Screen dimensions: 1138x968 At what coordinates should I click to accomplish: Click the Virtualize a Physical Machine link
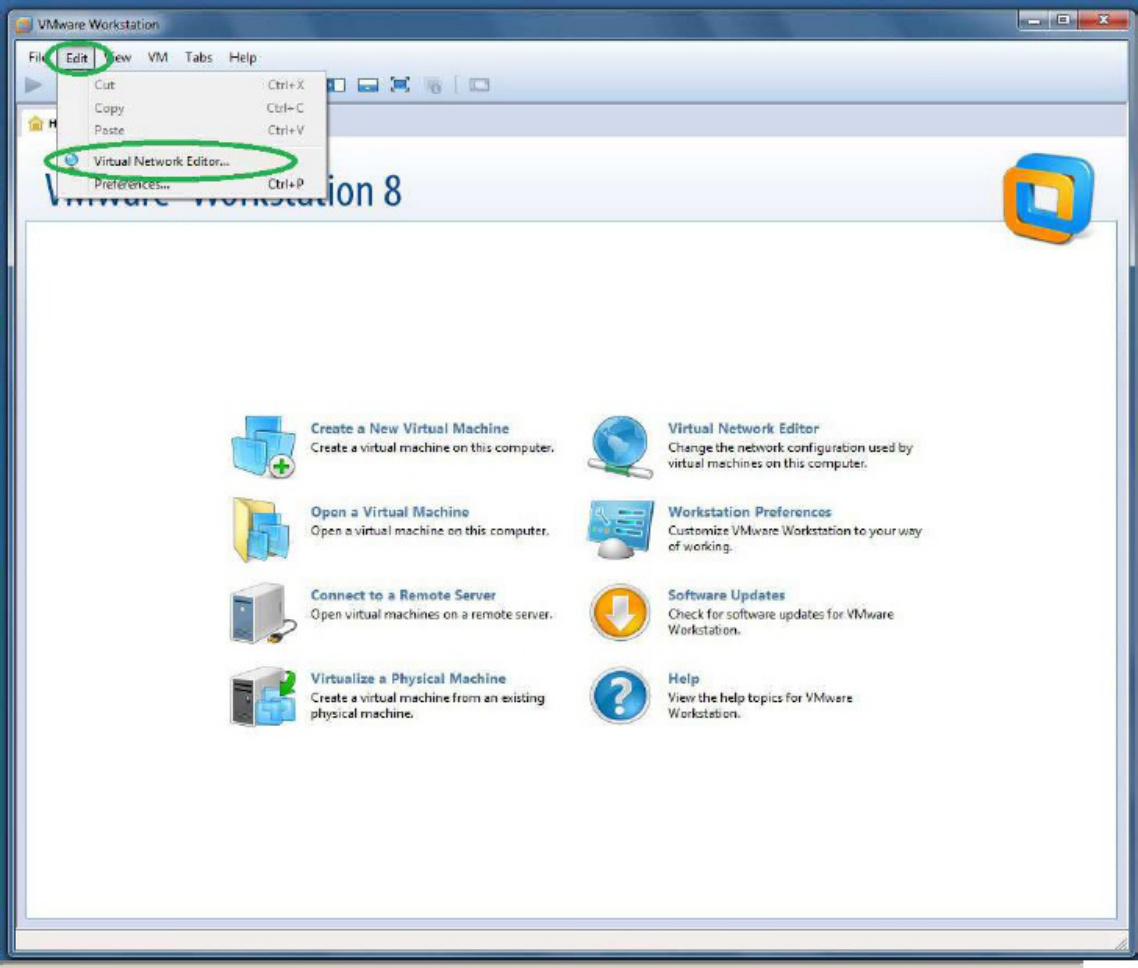[408, 678]
